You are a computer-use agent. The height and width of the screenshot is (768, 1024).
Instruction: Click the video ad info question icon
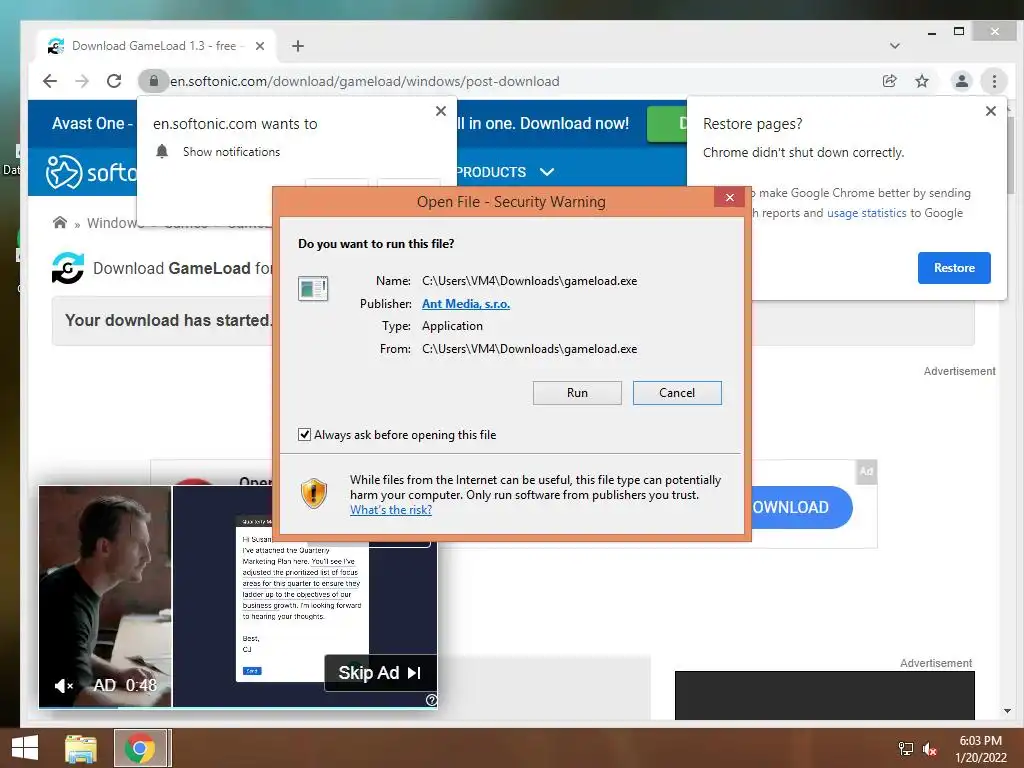[431, 700]
